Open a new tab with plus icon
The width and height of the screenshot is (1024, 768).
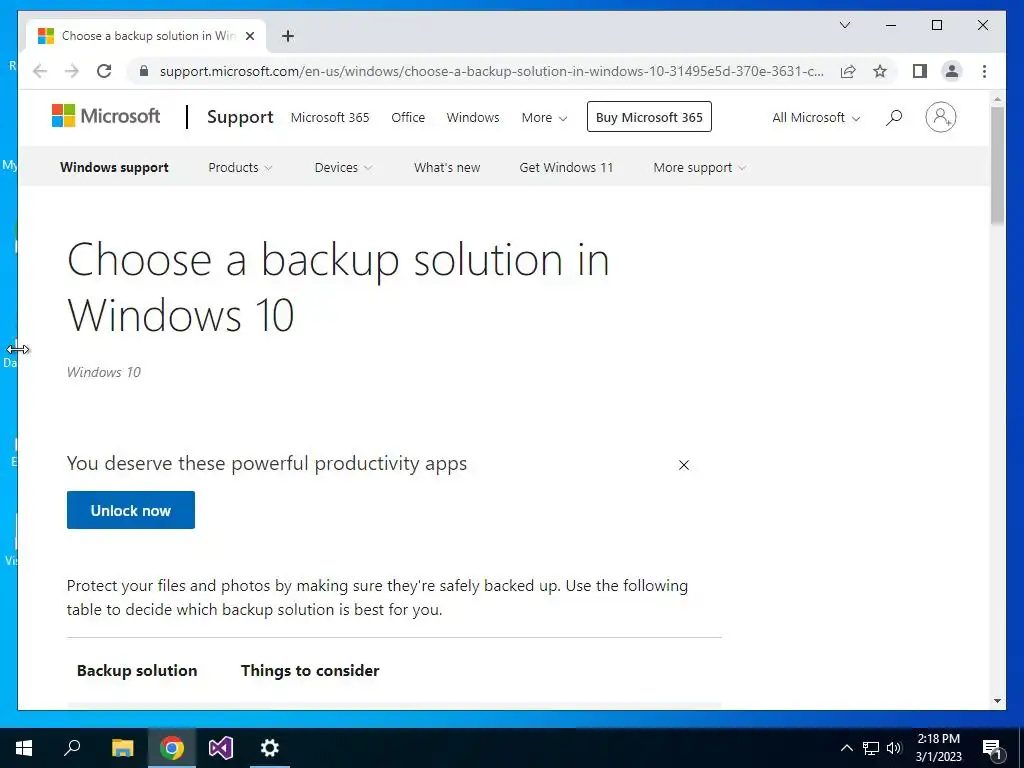(288, 36)
